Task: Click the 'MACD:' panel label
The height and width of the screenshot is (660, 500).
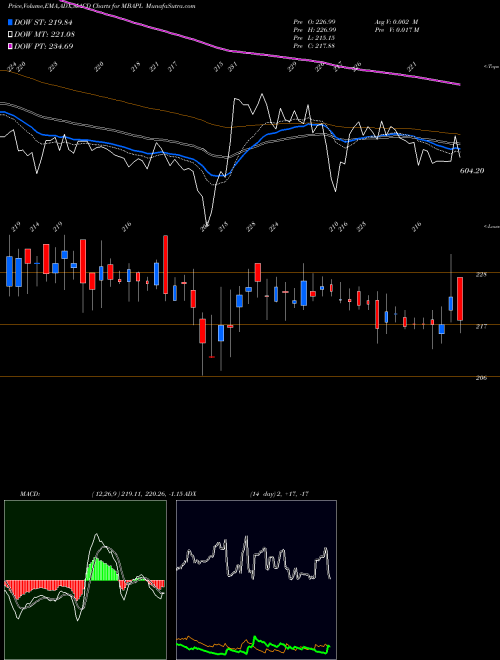Action: pos(30,493)
